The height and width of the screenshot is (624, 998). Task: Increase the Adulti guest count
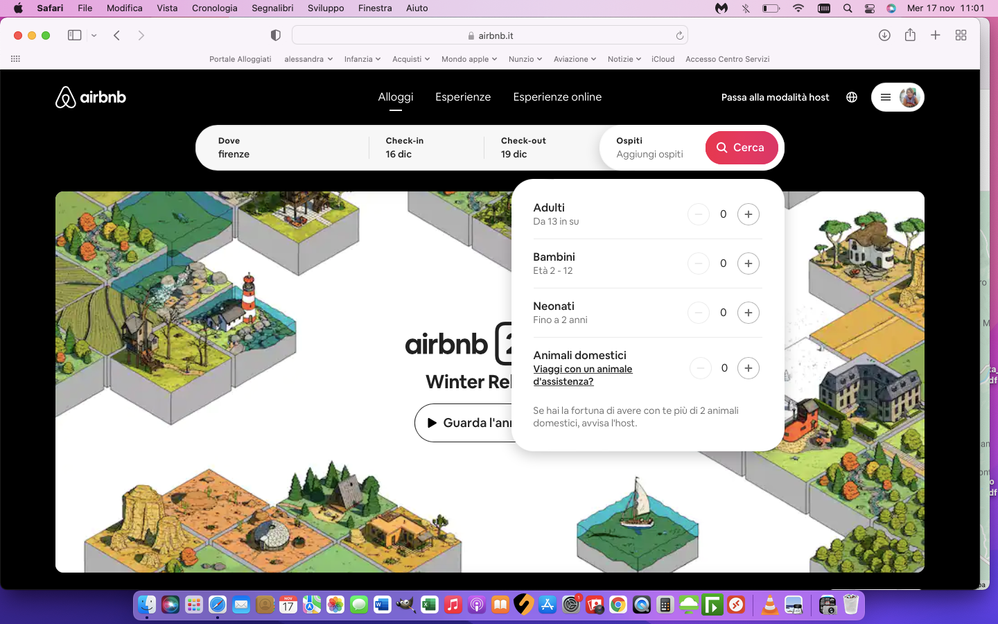(x=748, y=214)
